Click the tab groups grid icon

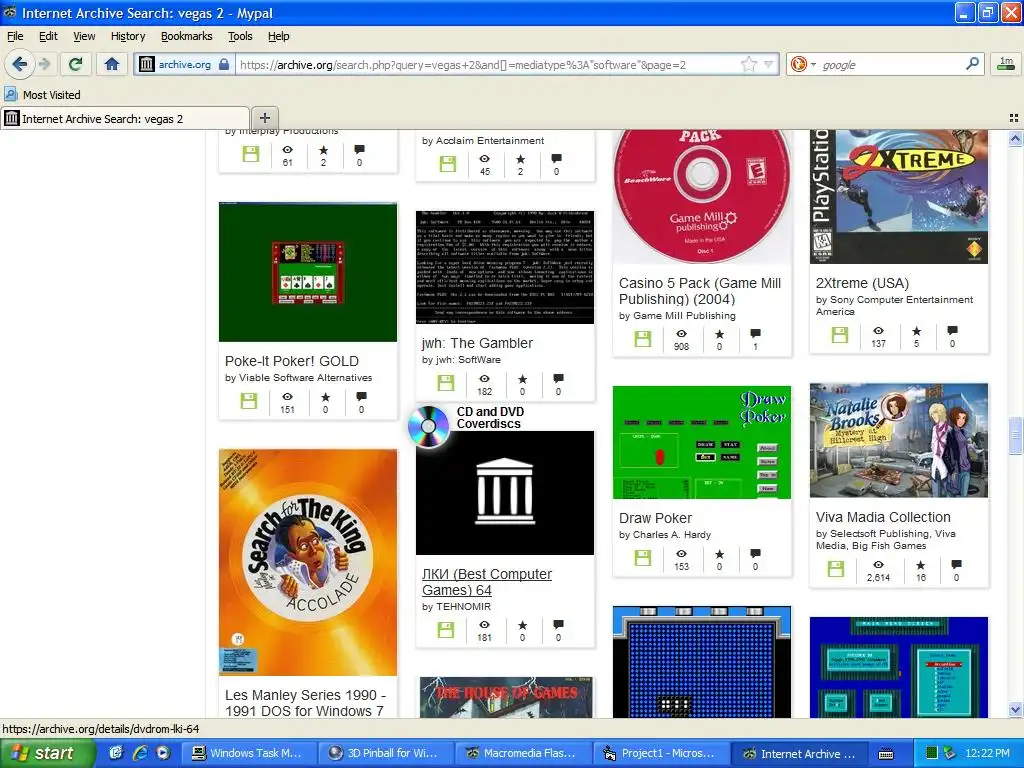click(1014, 118)
